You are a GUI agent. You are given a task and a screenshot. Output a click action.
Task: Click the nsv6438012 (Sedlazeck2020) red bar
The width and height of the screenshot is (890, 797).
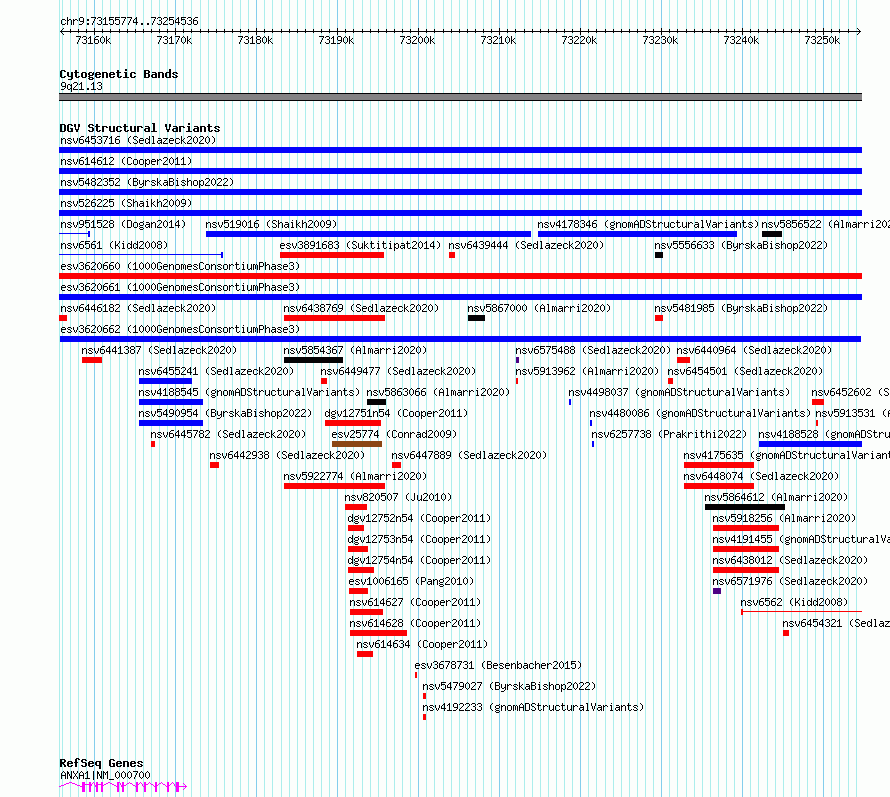[746, 570]
